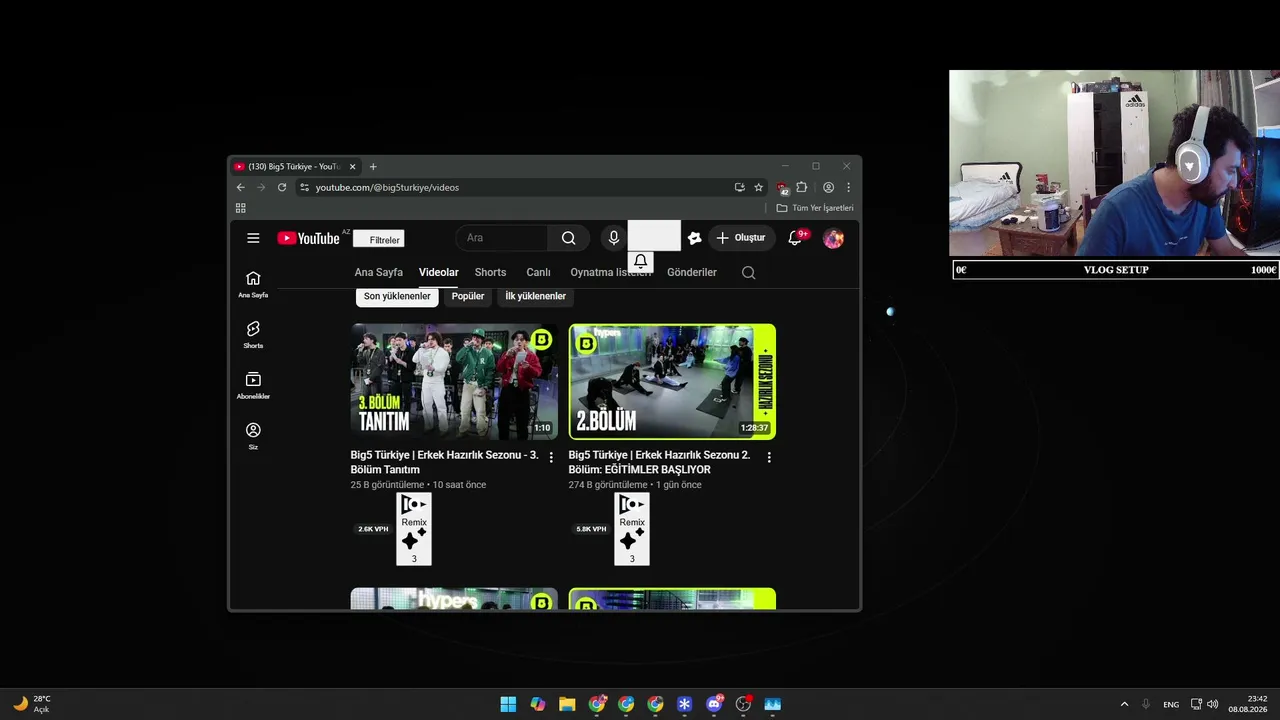
Task: Play the 2. Bölüm thumbnail
Action: click(672, 382)
